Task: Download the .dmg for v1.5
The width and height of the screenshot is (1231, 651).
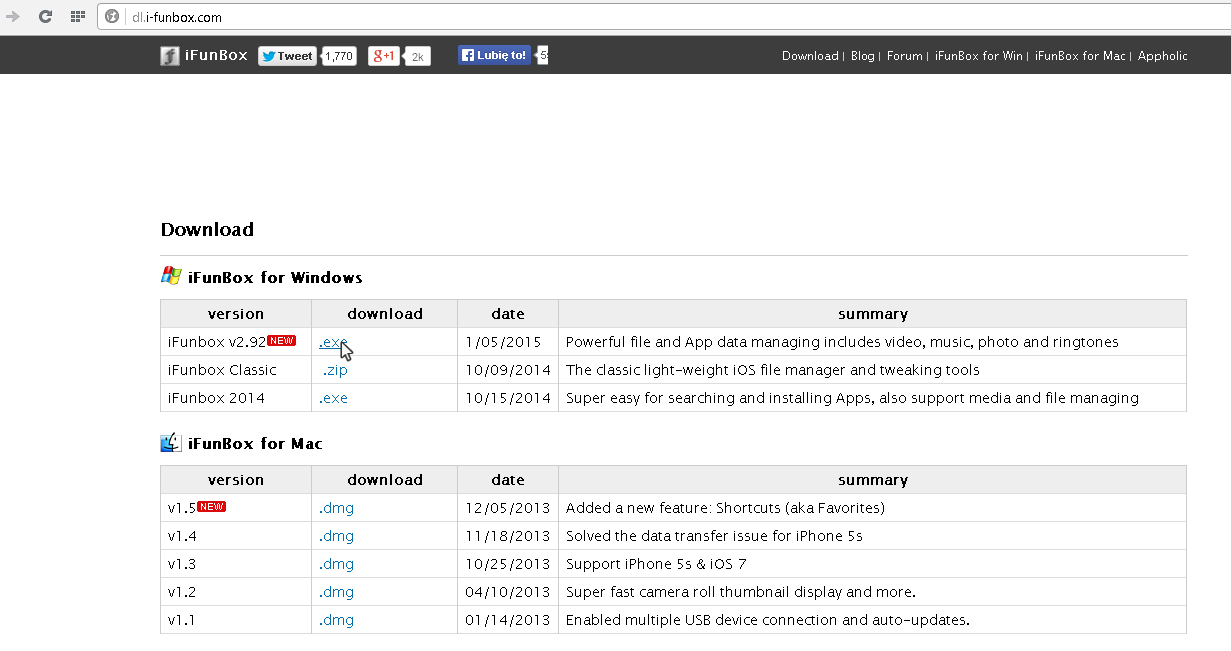Action: click(x=336, y=508)
